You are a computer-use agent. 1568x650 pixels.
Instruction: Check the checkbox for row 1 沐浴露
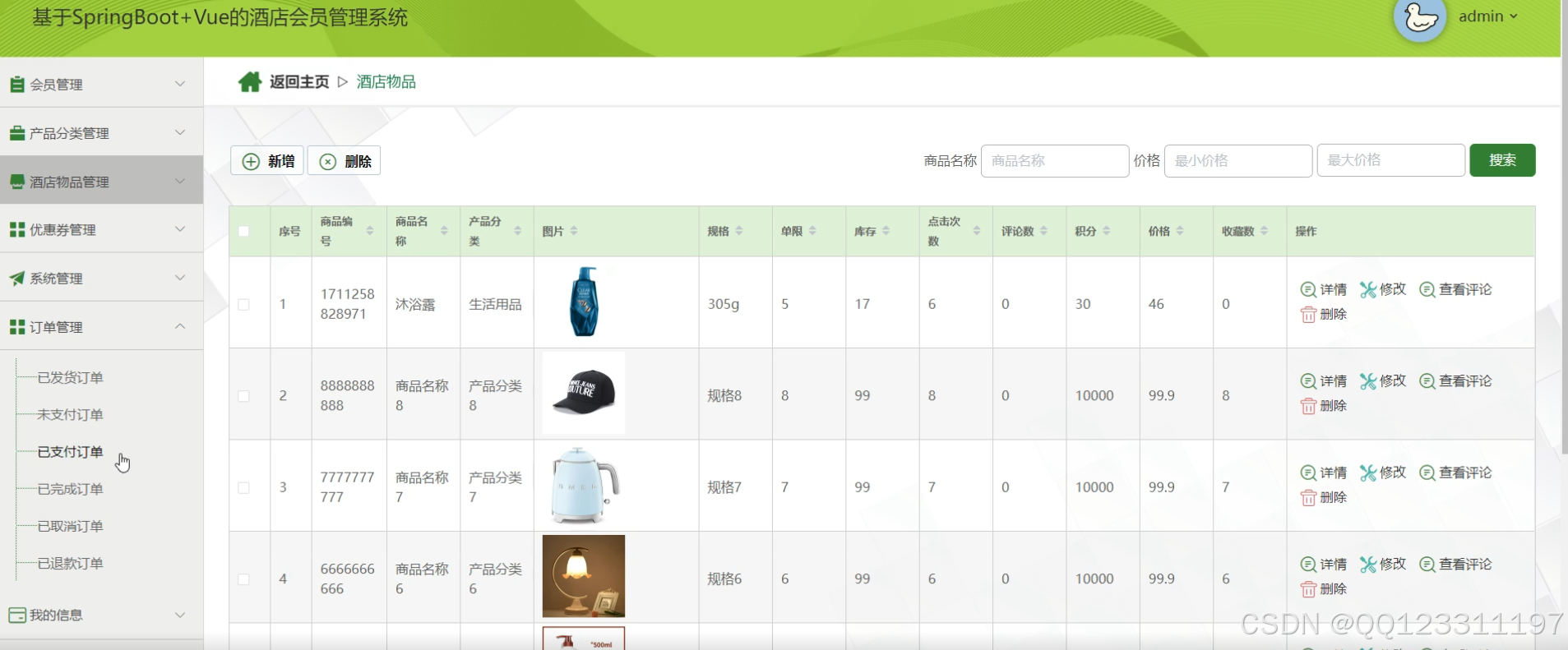[x=243, y=304]
